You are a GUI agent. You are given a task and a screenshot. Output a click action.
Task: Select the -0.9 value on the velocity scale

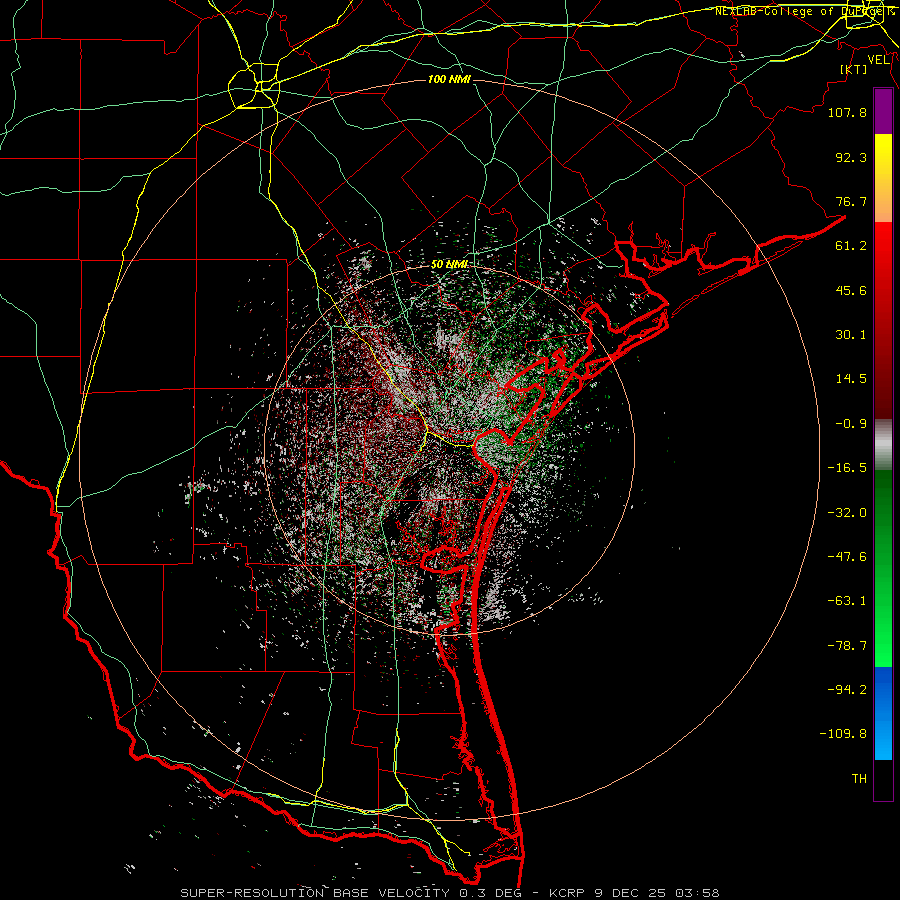851,424
